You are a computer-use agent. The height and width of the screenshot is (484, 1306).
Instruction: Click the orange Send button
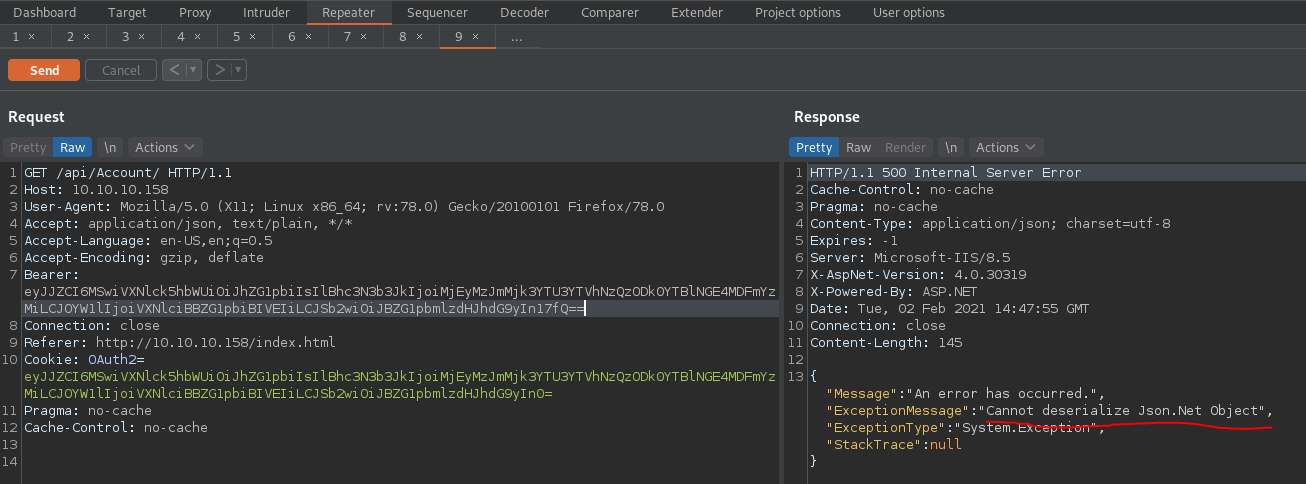coord(44,70)
